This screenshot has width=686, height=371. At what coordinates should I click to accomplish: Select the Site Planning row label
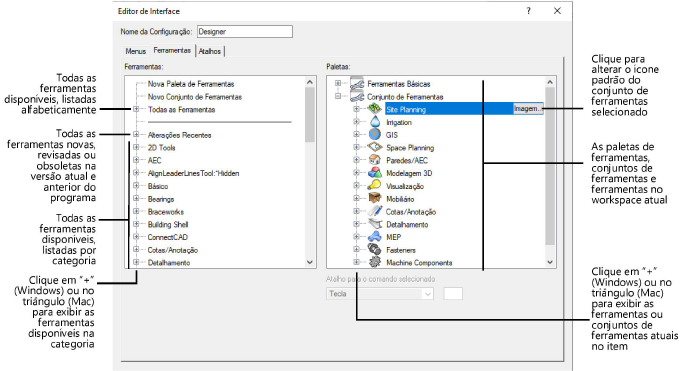406,109
